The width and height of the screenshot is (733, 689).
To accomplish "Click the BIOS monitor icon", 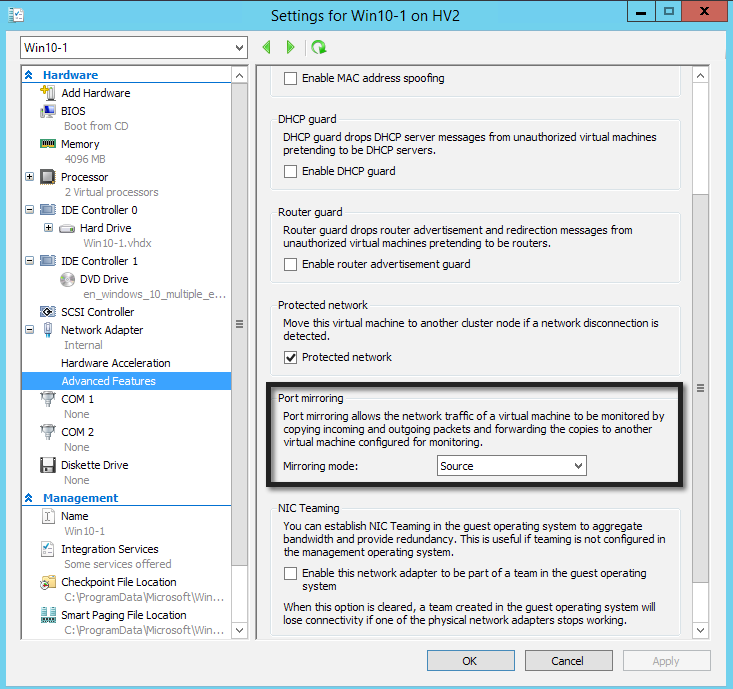I will pos(48,111).
